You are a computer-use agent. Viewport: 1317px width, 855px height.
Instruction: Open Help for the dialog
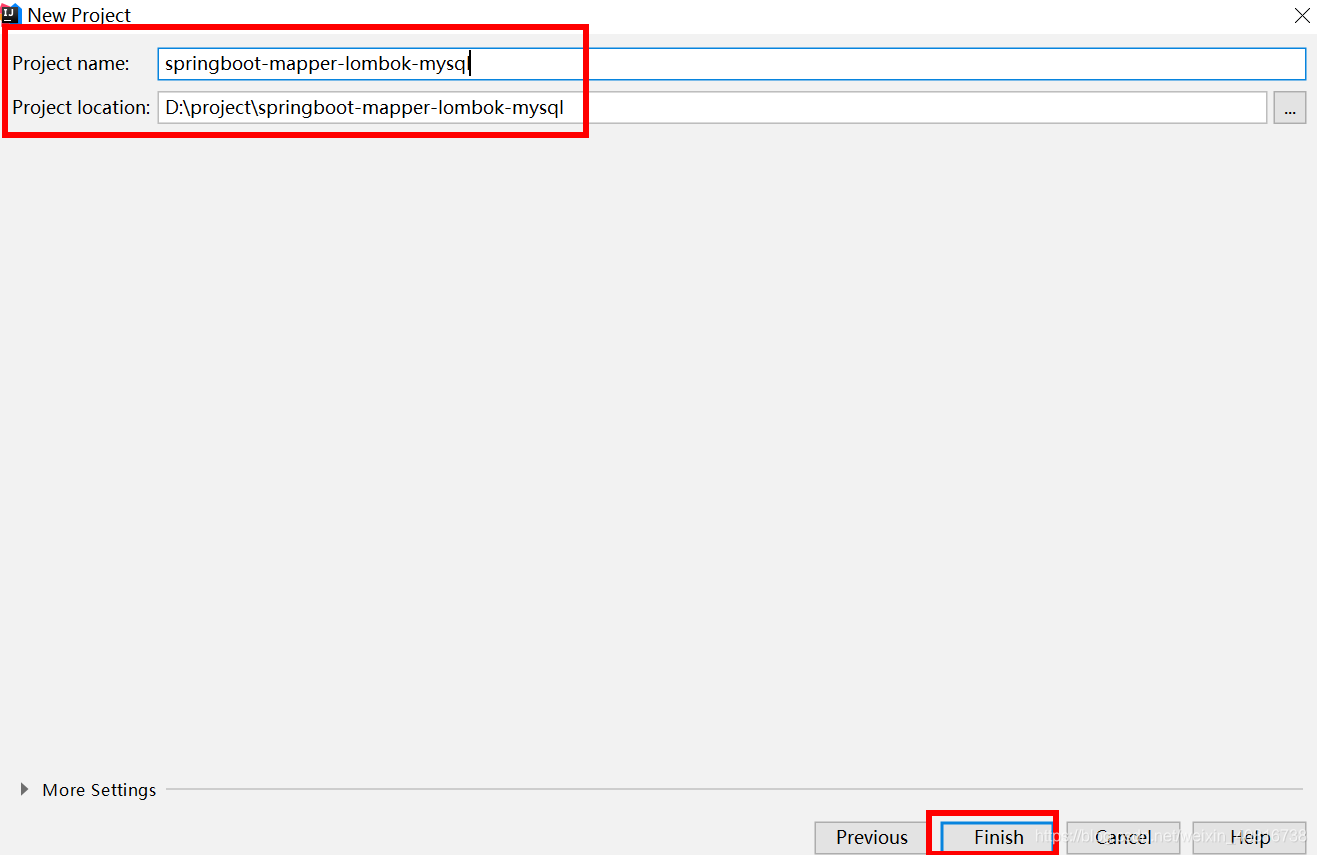click(1250, 837)
